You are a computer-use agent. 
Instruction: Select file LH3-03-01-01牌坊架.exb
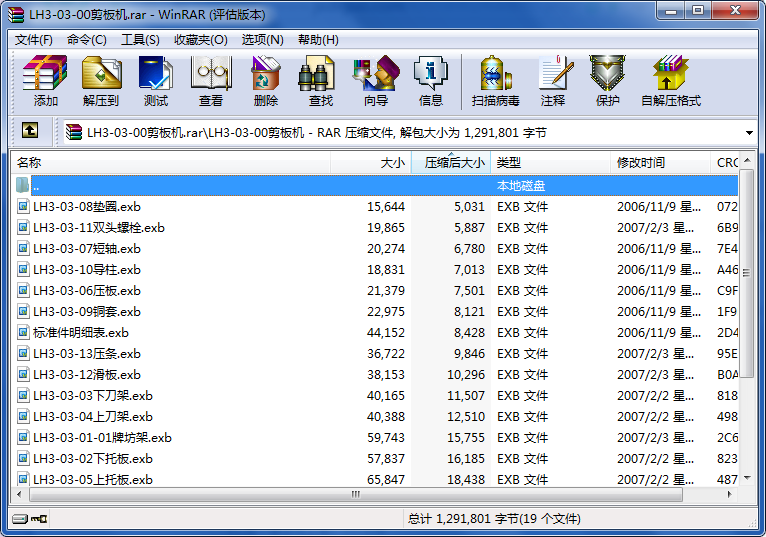tap(102, 437)
